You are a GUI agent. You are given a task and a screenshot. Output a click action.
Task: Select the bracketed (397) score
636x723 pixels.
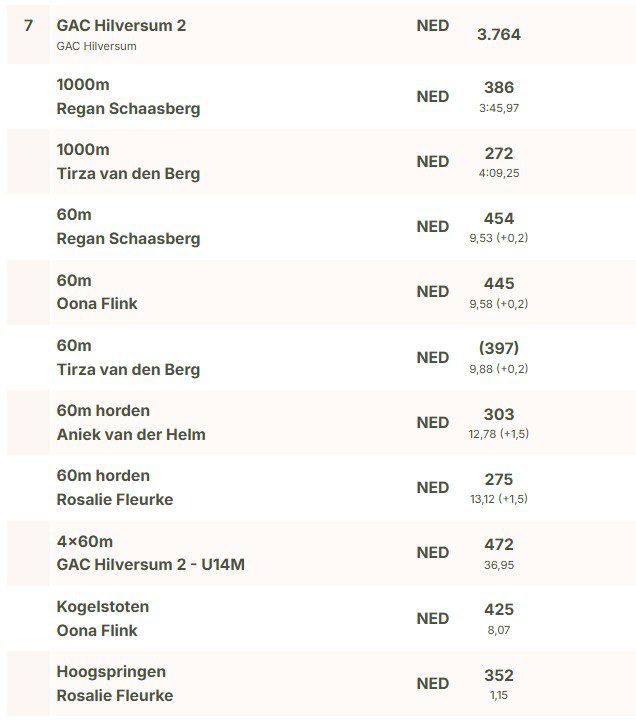tap(498, 349)
